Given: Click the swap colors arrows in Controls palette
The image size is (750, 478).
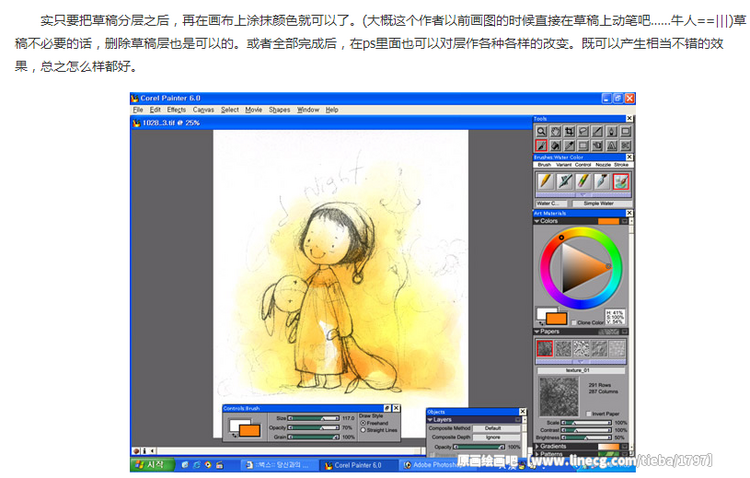Looking at the screenshot, I should [234, 435].
